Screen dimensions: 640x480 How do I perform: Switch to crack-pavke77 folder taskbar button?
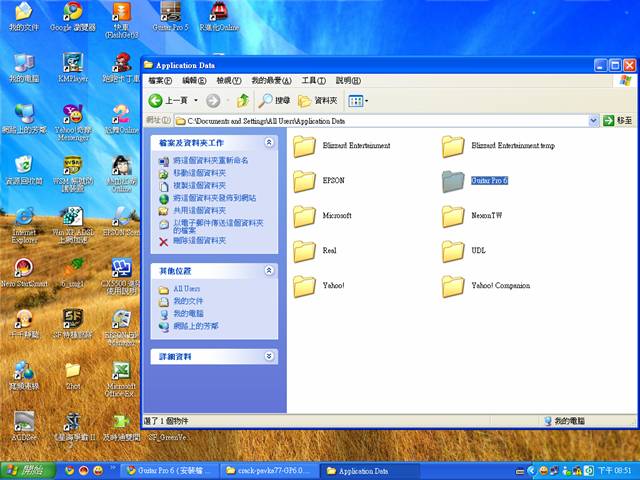[x=269, y=471]
